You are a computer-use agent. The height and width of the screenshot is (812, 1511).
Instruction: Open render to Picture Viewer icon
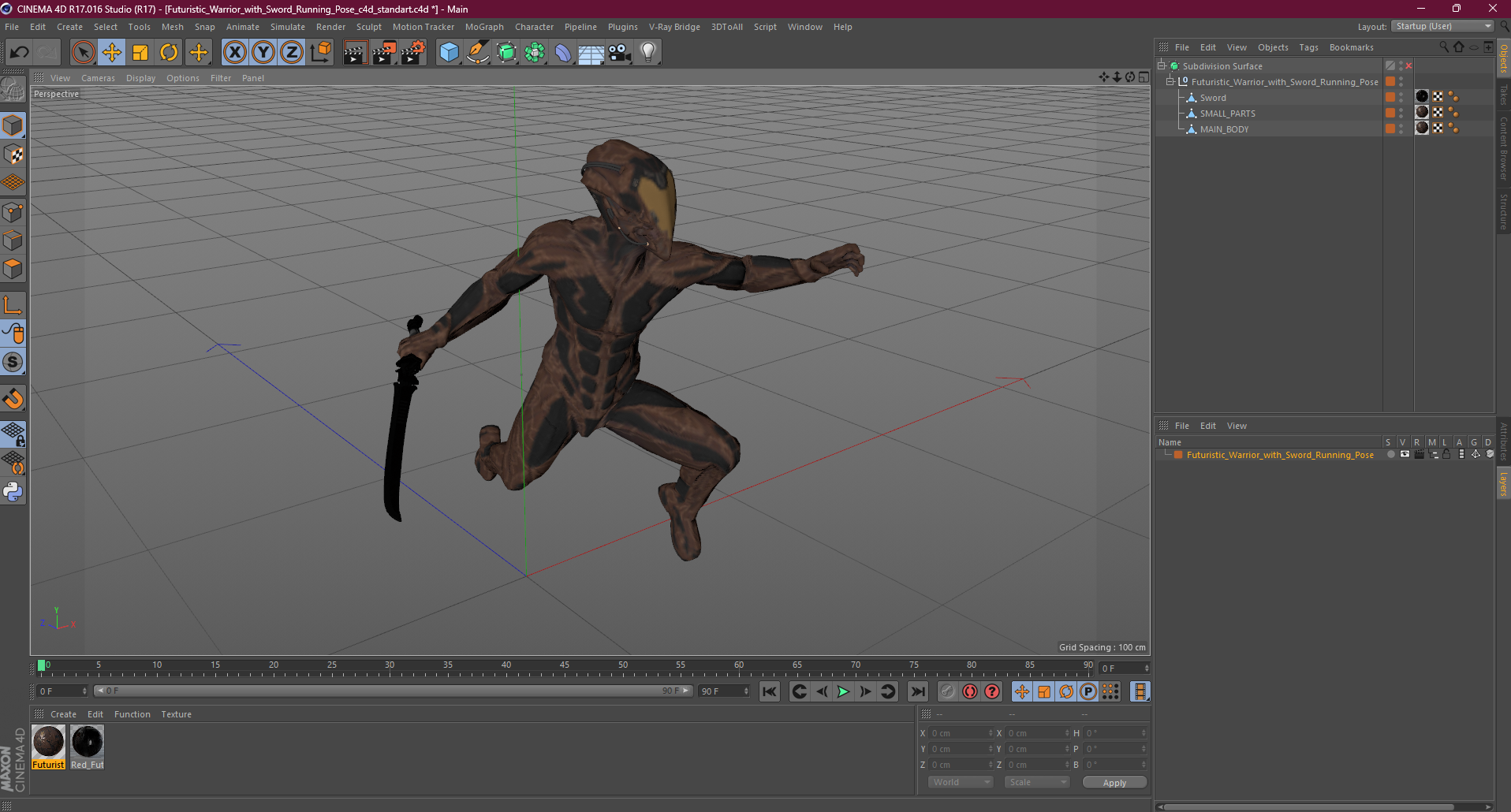(384, 53)
